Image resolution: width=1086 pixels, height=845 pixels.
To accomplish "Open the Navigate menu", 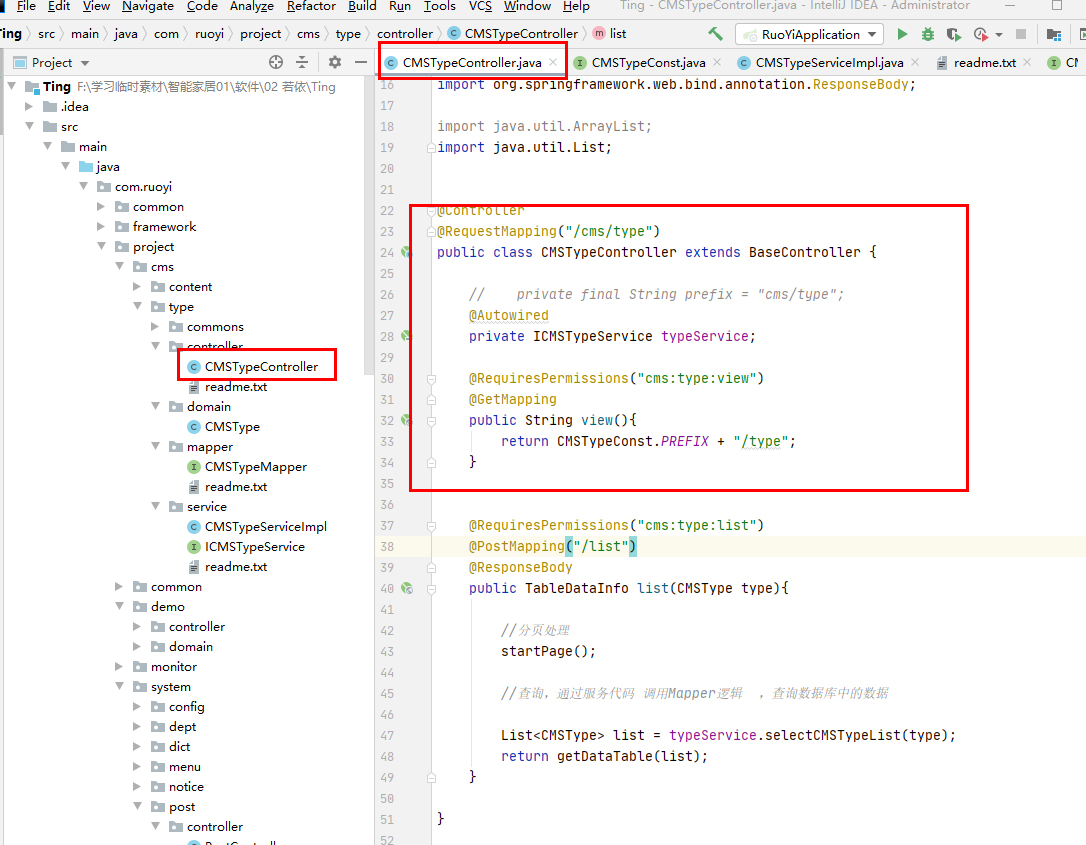I will (148, 6).
